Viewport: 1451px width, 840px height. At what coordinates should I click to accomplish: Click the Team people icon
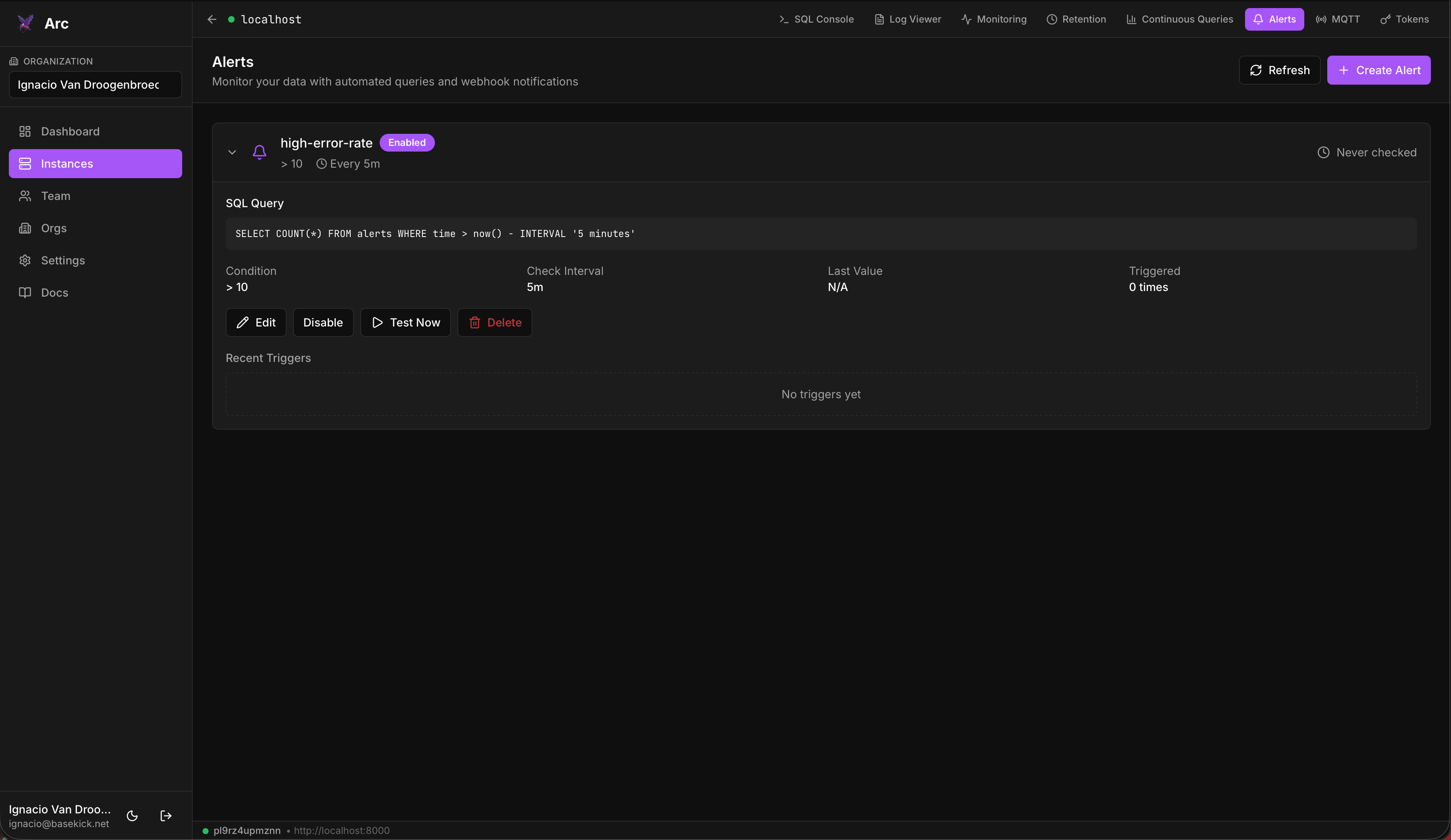coord(25,196)
